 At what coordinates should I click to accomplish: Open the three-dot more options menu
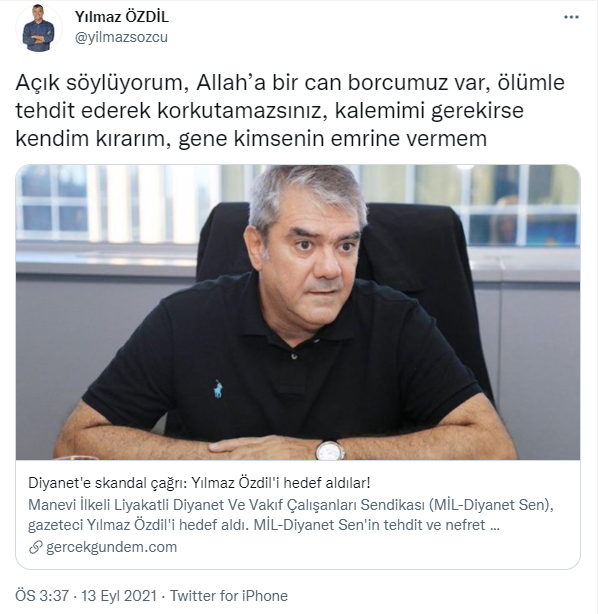(571, 17)
